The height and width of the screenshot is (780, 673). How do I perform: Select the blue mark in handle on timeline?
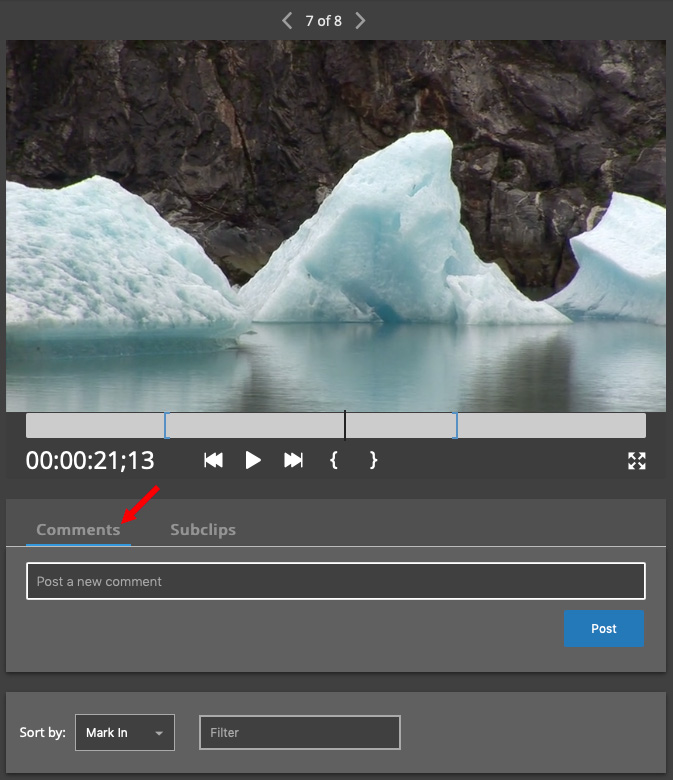coord(167,425)
